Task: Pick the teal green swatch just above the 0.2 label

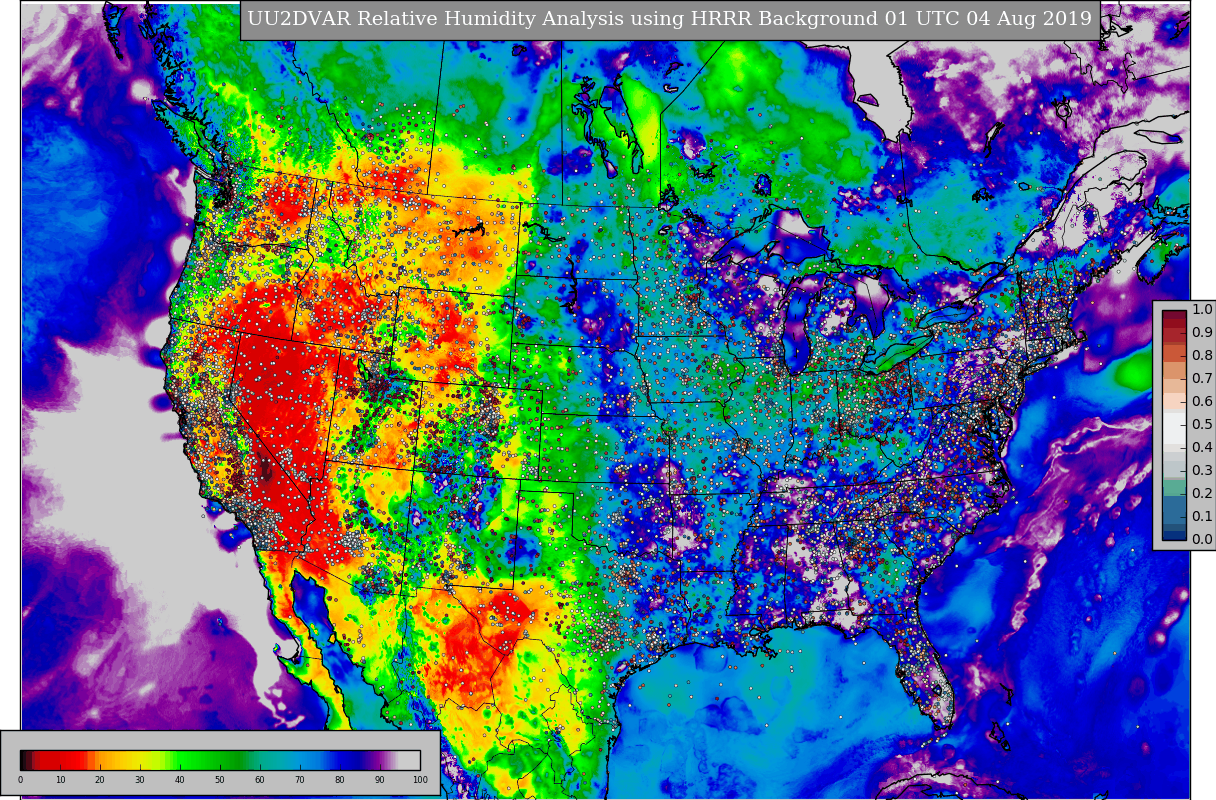Action: tap(1174, 487)
